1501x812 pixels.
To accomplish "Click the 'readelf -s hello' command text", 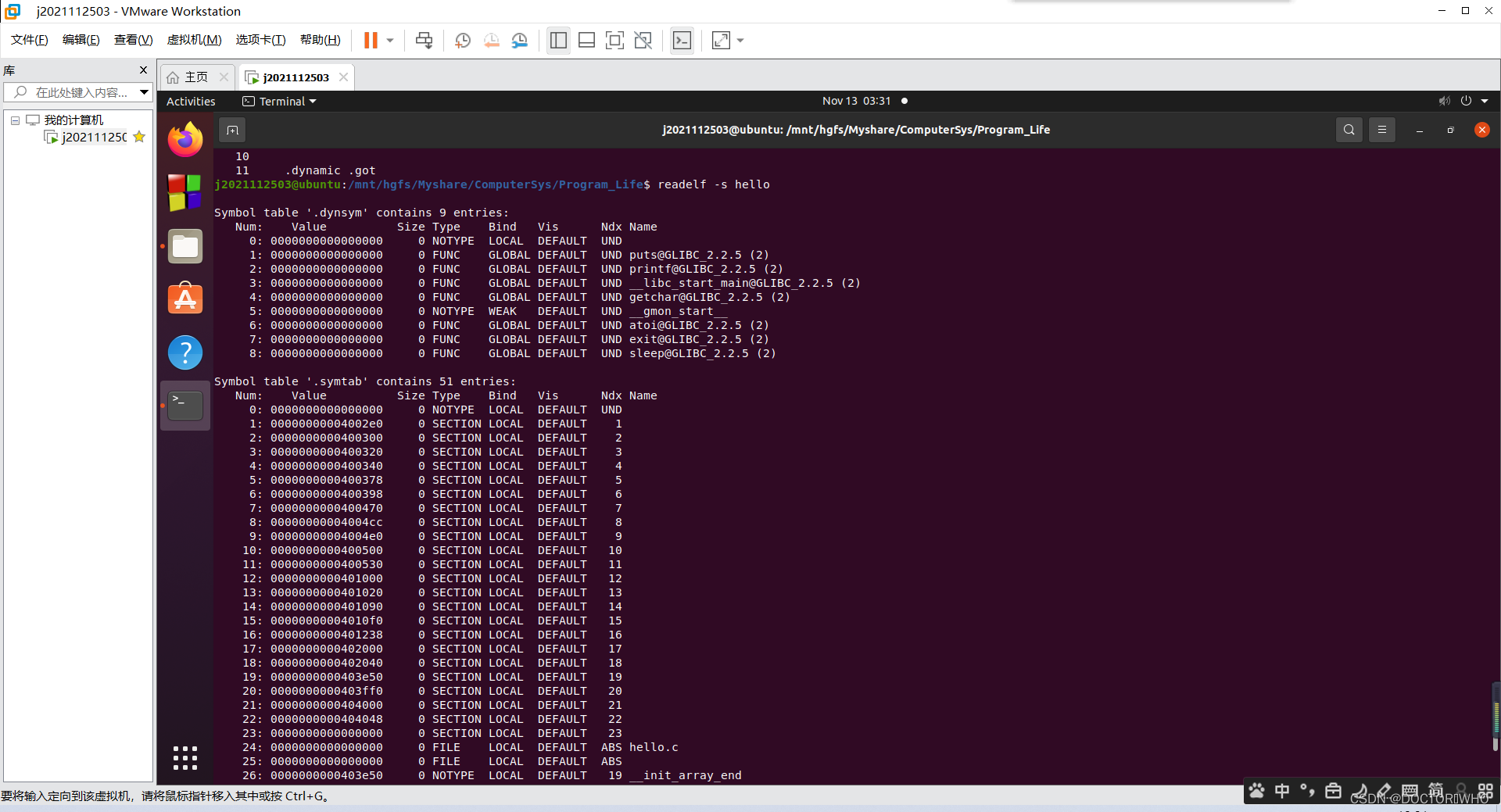I will click(714, 184).
